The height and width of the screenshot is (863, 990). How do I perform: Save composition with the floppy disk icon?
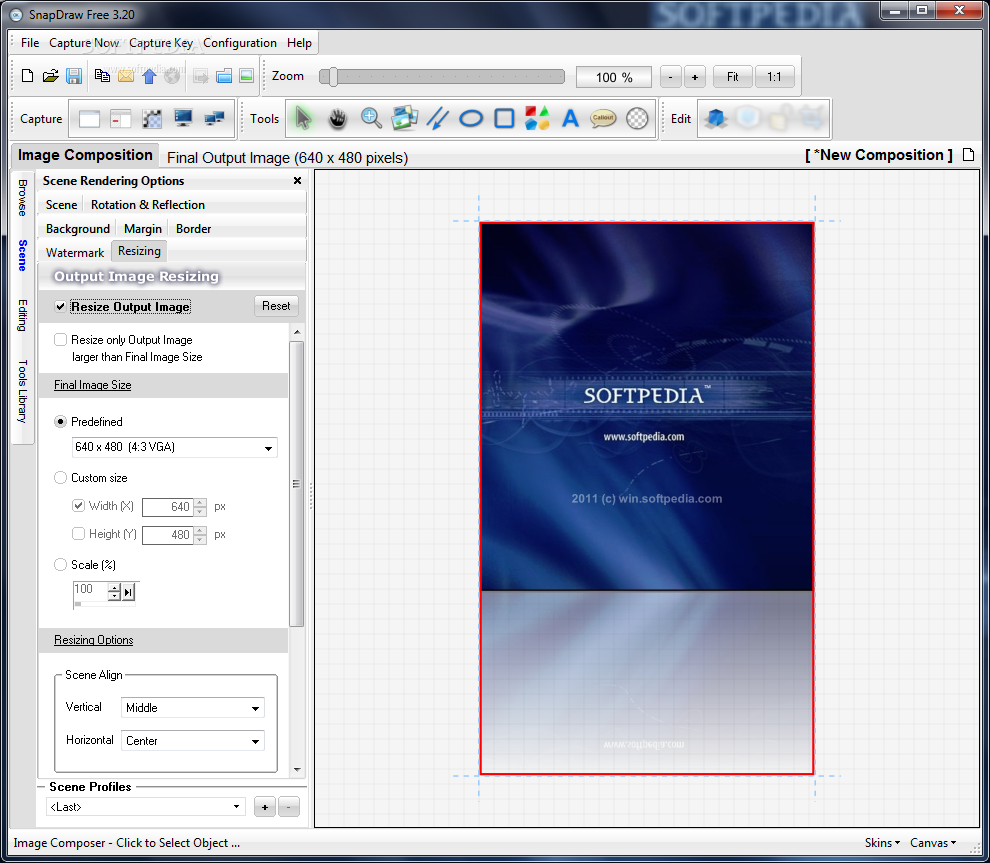pos(74,76)
